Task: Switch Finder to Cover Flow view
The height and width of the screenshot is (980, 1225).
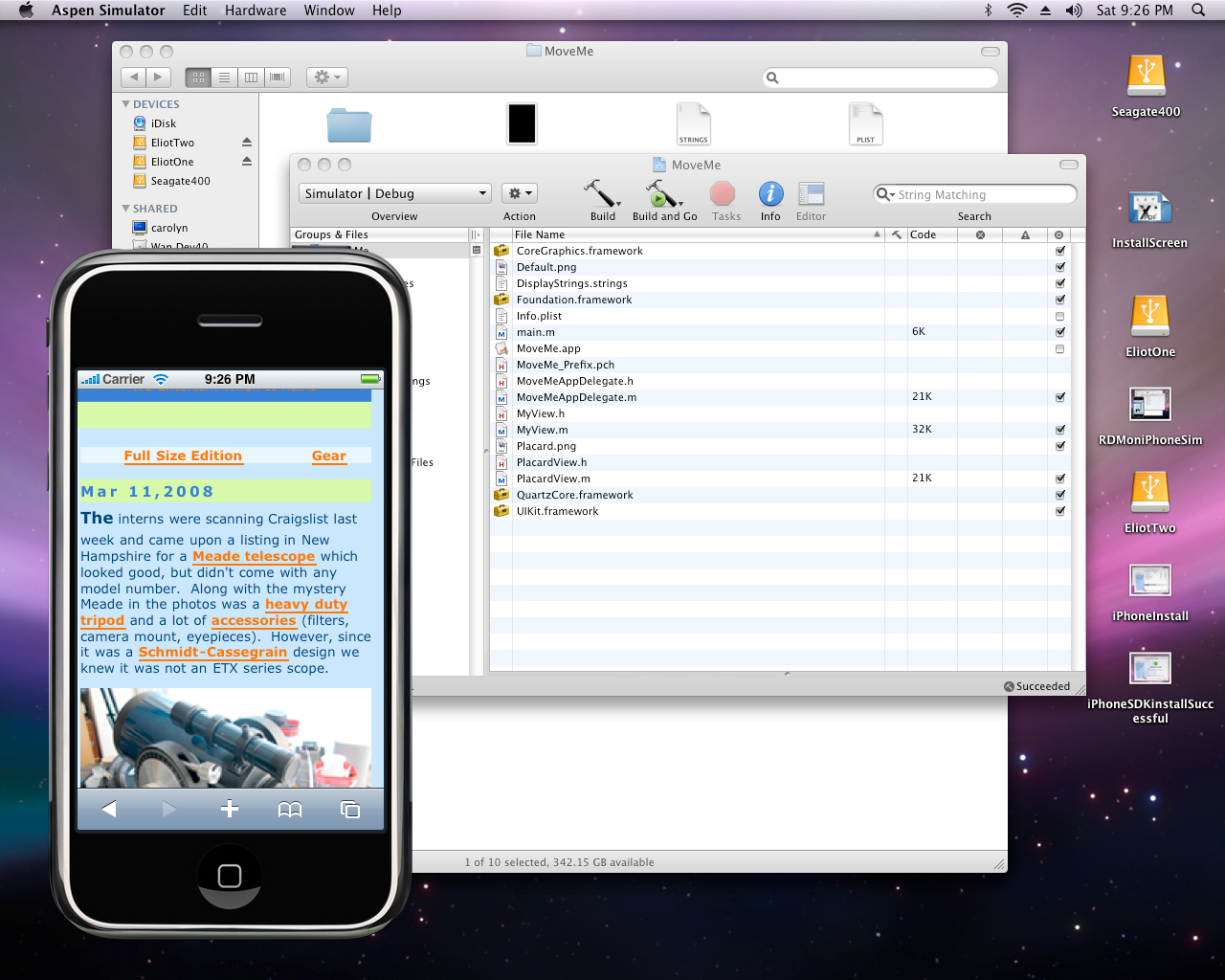Action: [278, 78]
